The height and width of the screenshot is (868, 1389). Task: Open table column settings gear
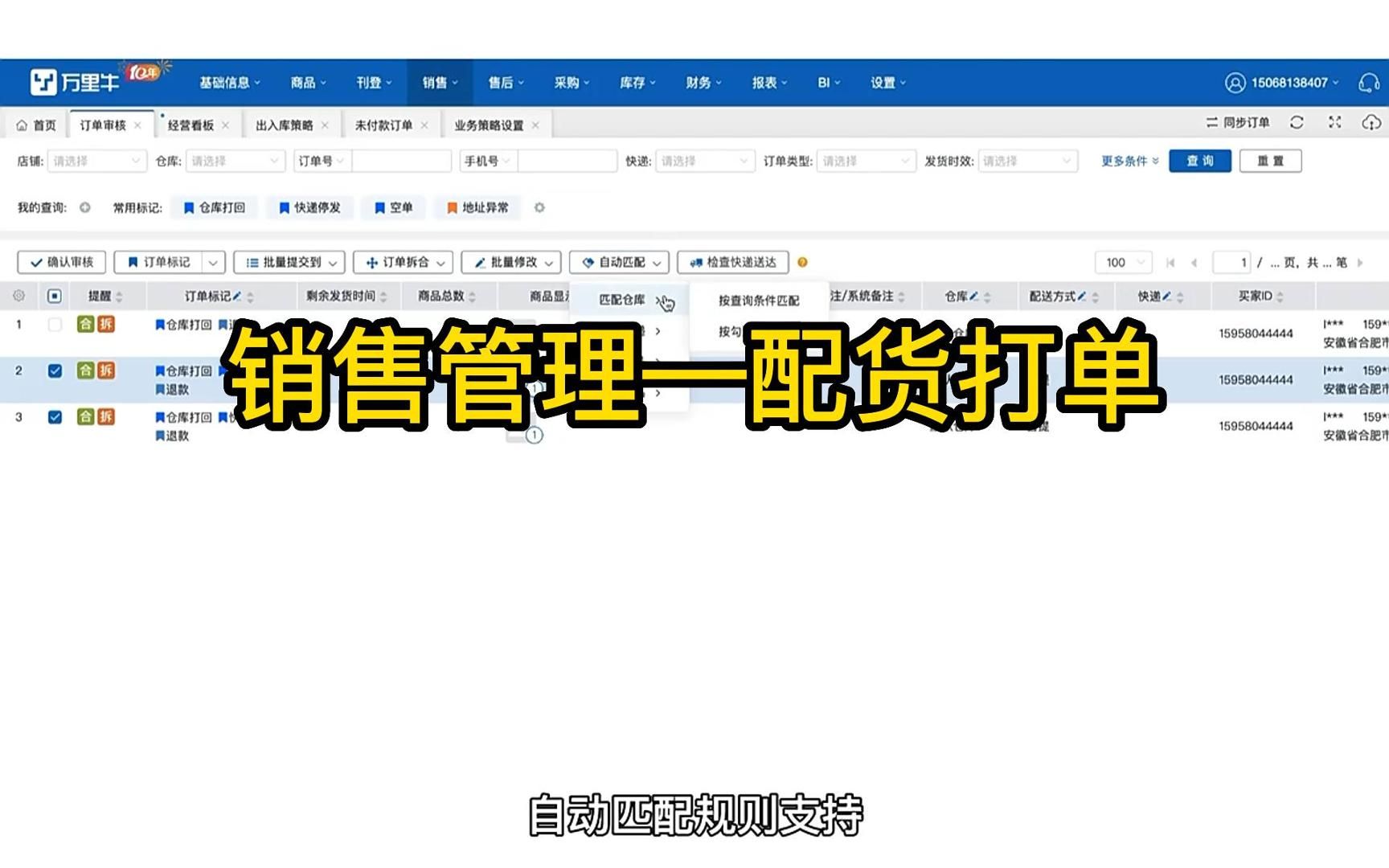point(18,296)
